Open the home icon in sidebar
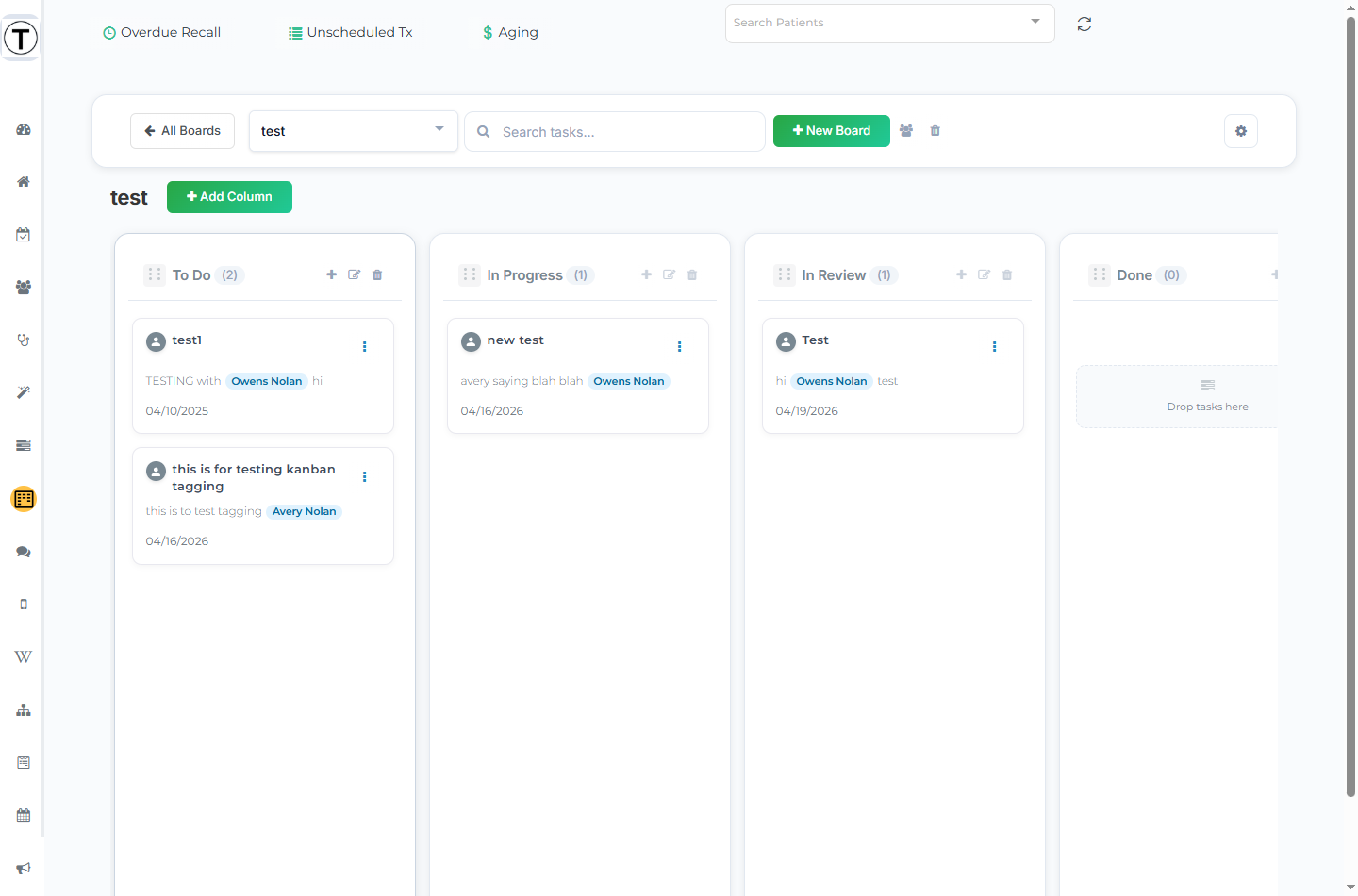 tap(24, 182)
